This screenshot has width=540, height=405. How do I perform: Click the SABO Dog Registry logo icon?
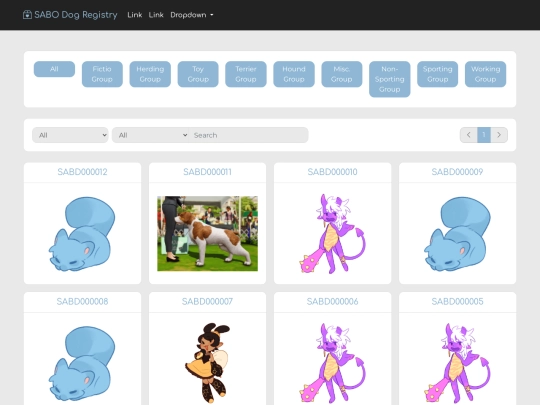[x=27, y=15]
